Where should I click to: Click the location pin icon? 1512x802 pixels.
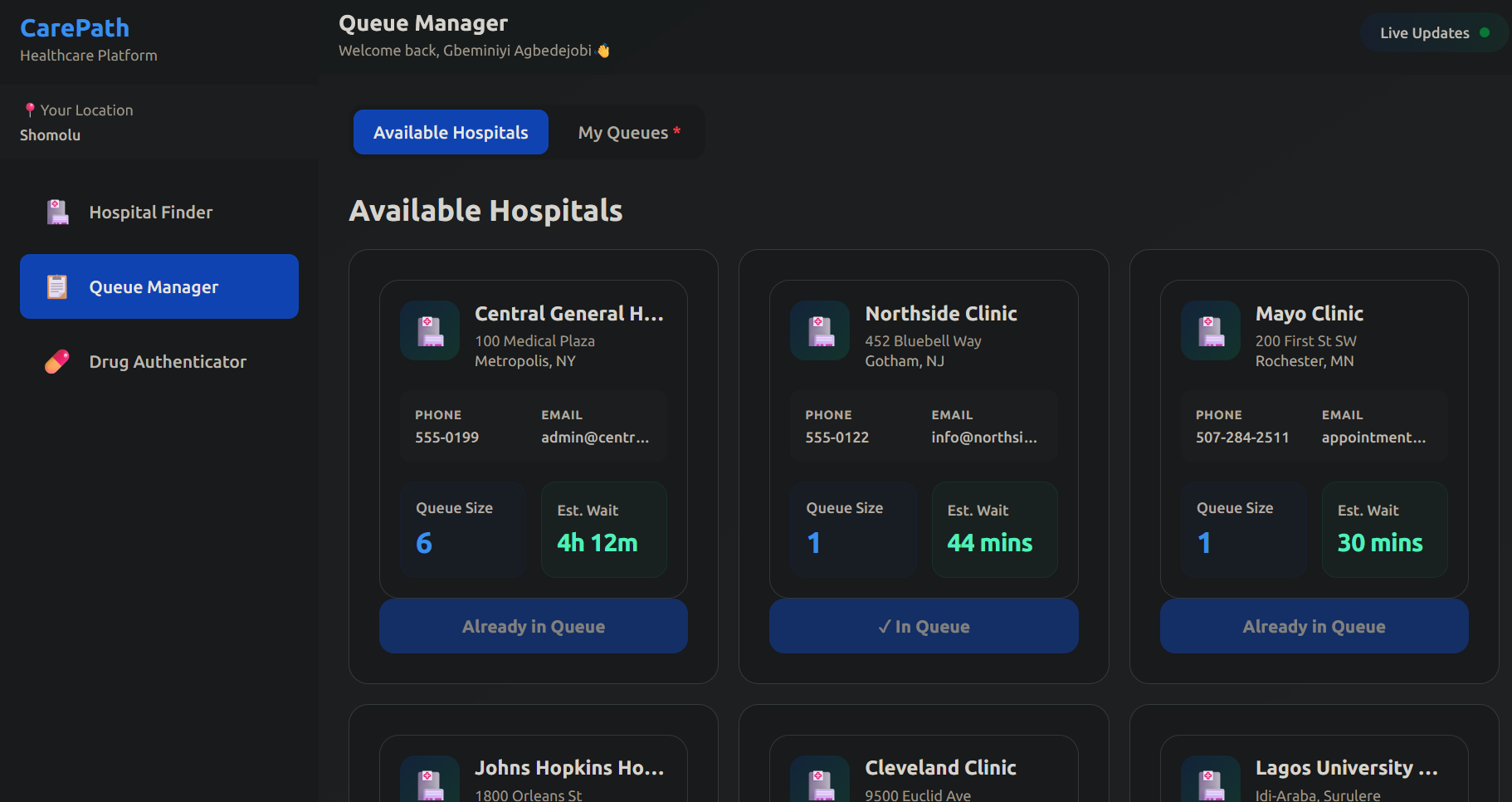[x=30, y=110]
